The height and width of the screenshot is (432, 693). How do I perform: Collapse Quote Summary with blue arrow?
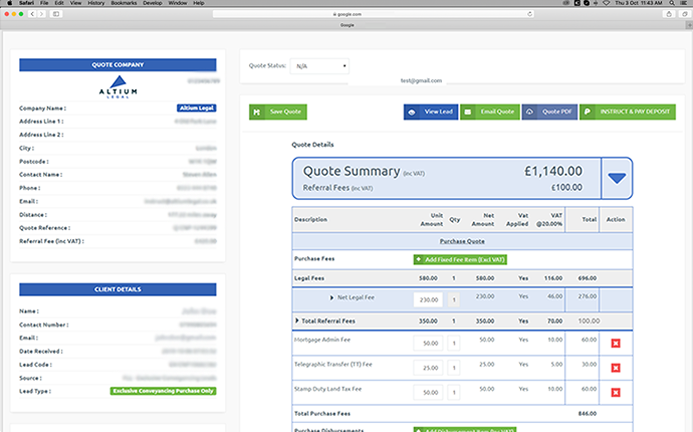pos(617,178)
